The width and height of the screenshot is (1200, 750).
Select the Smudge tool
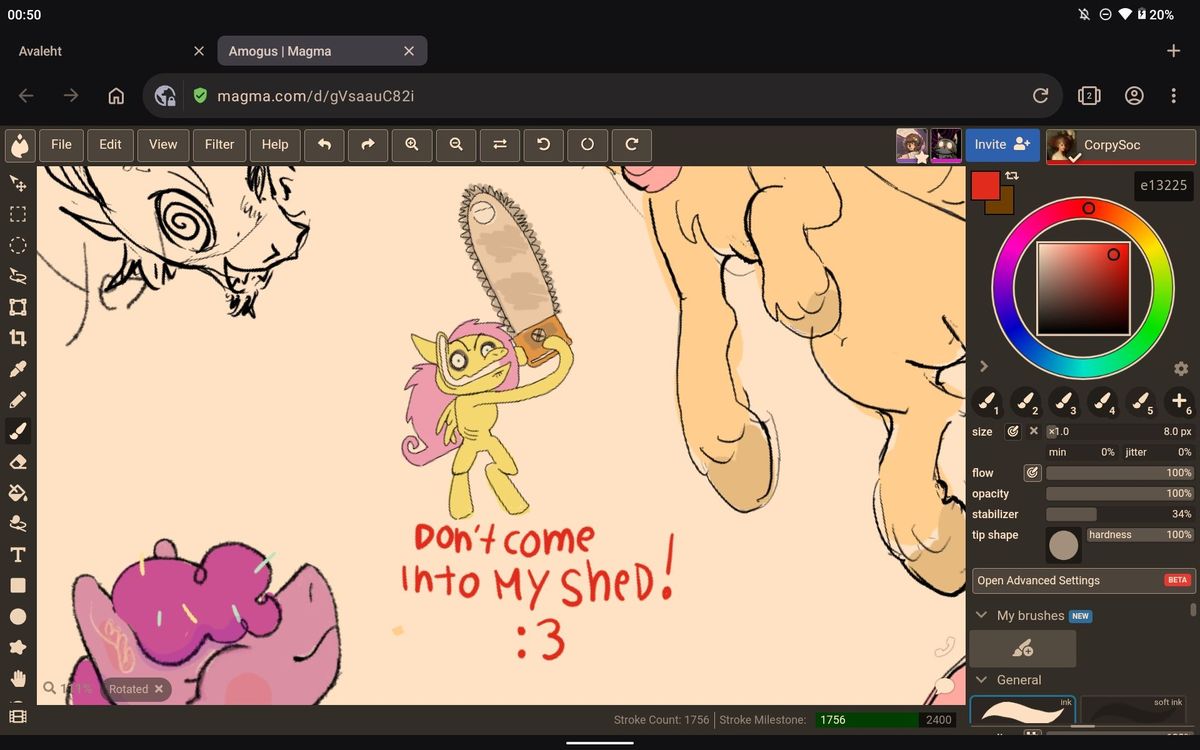tap(17, 524)
